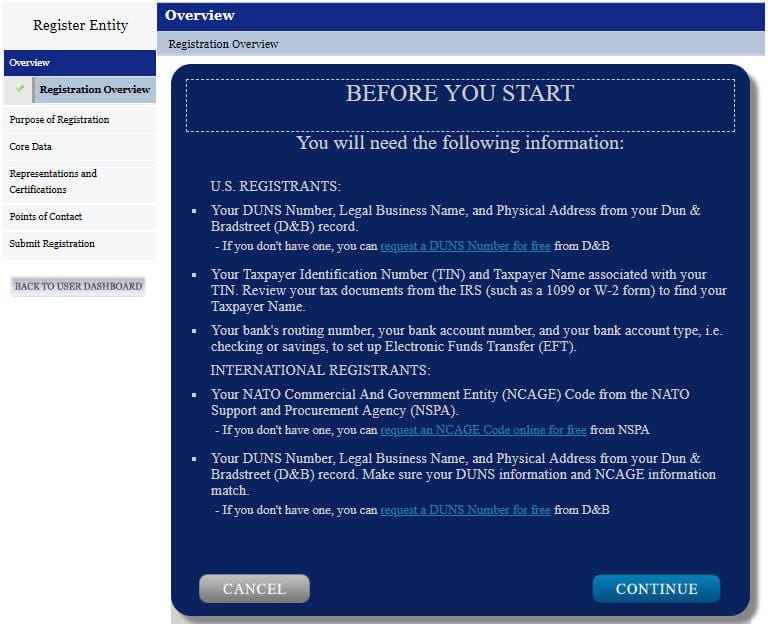Open request an NCAGE Code online link
Viewport: 768px width, 624px height.
[483, 430]
